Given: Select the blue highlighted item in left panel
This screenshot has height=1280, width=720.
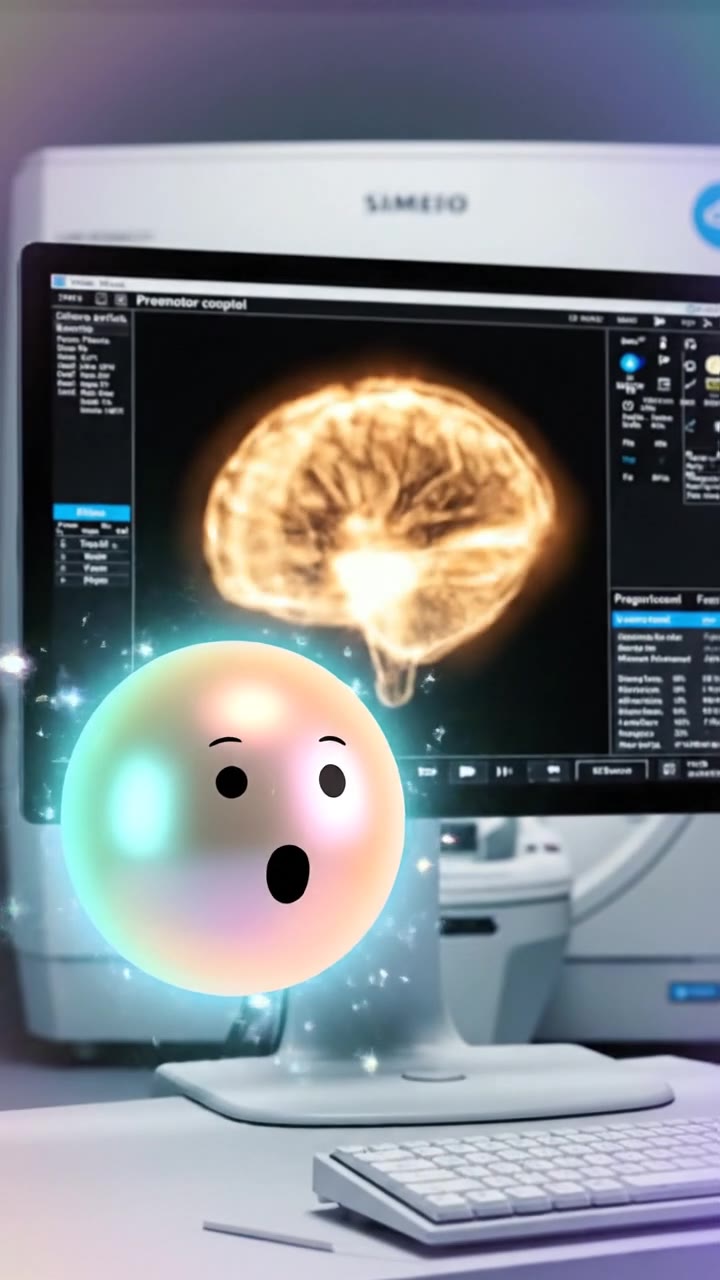Looking at the screenshot, I should (91, 512).
